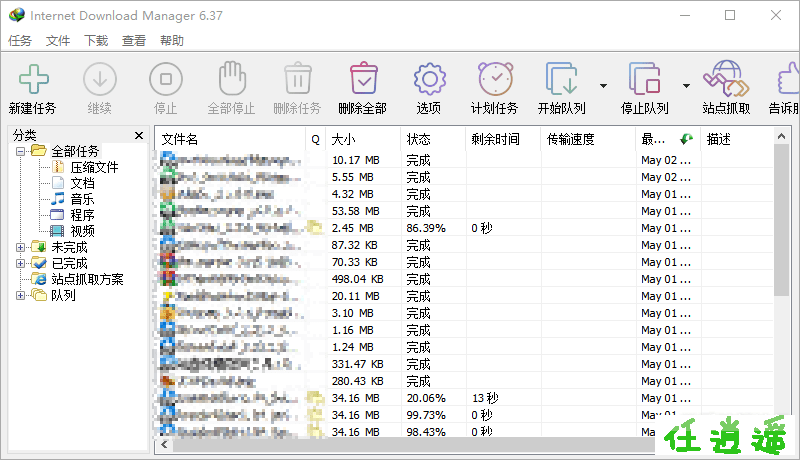Screen dimensions: 800x460
Task: Select the row sized 70.33 KB
Action: (464, 262)
